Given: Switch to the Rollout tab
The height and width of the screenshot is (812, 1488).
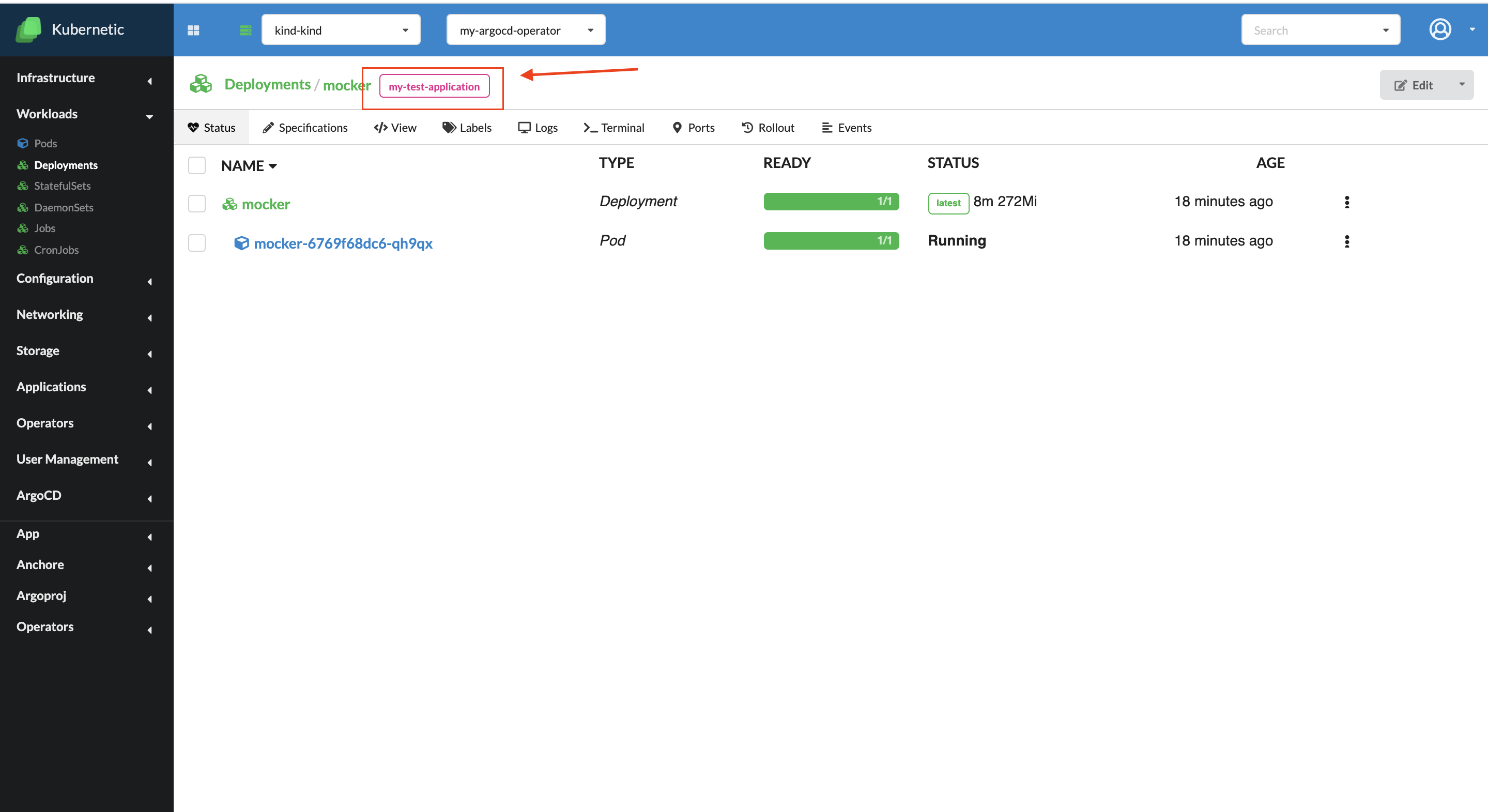Looking at the screenshot, I should [768, 128].
